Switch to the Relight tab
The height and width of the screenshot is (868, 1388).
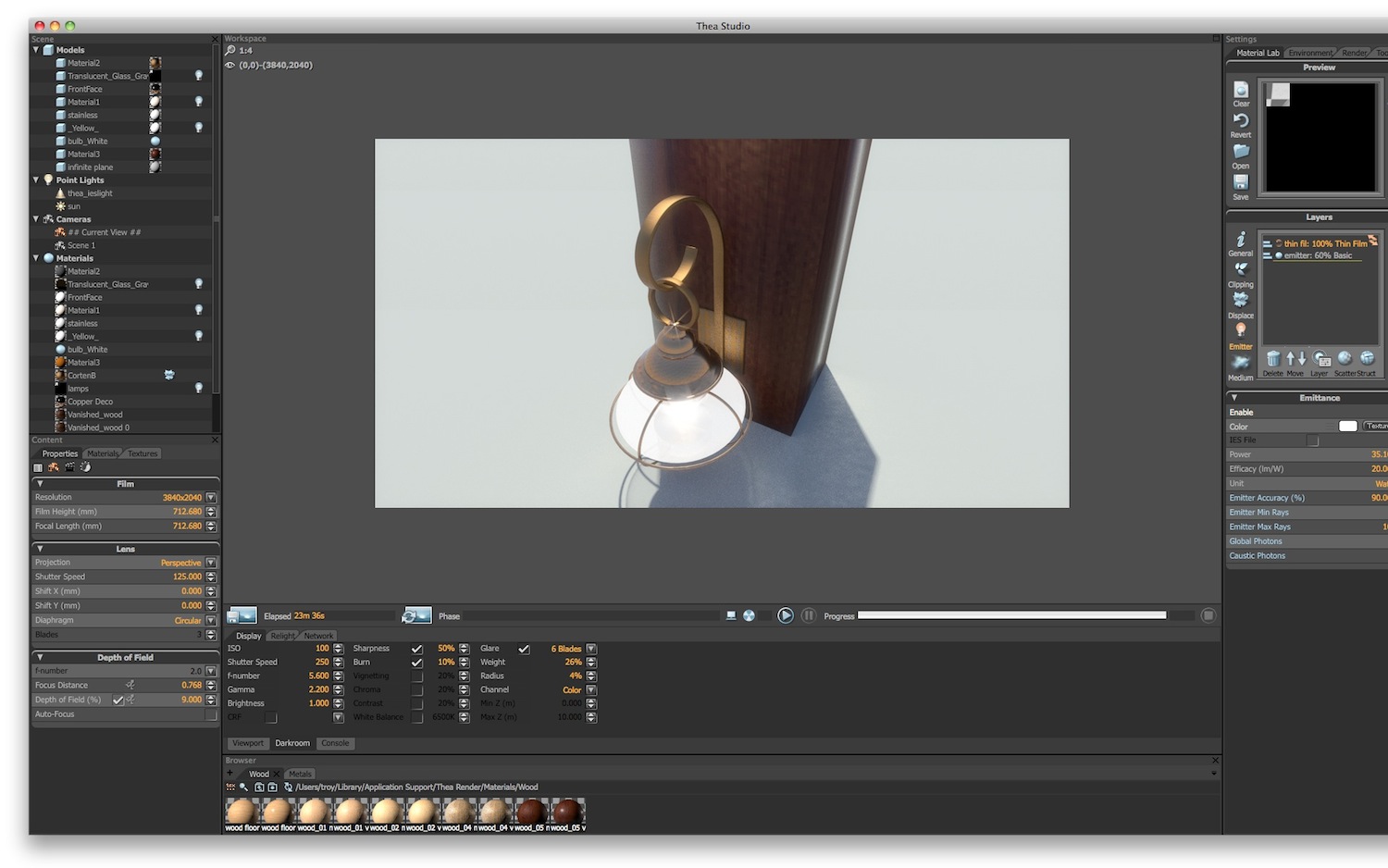282,636
